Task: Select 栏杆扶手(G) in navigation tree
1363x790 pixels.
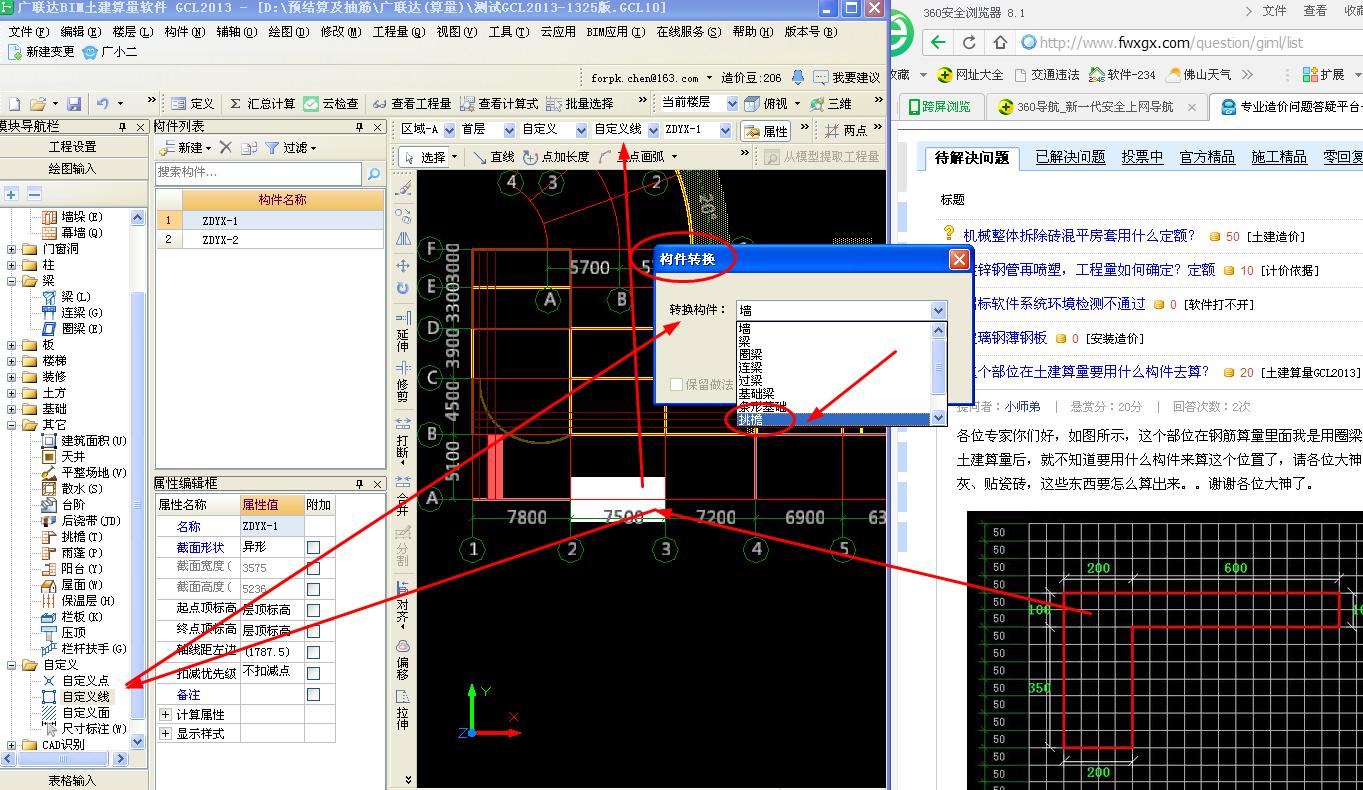Action: (84, 649)
